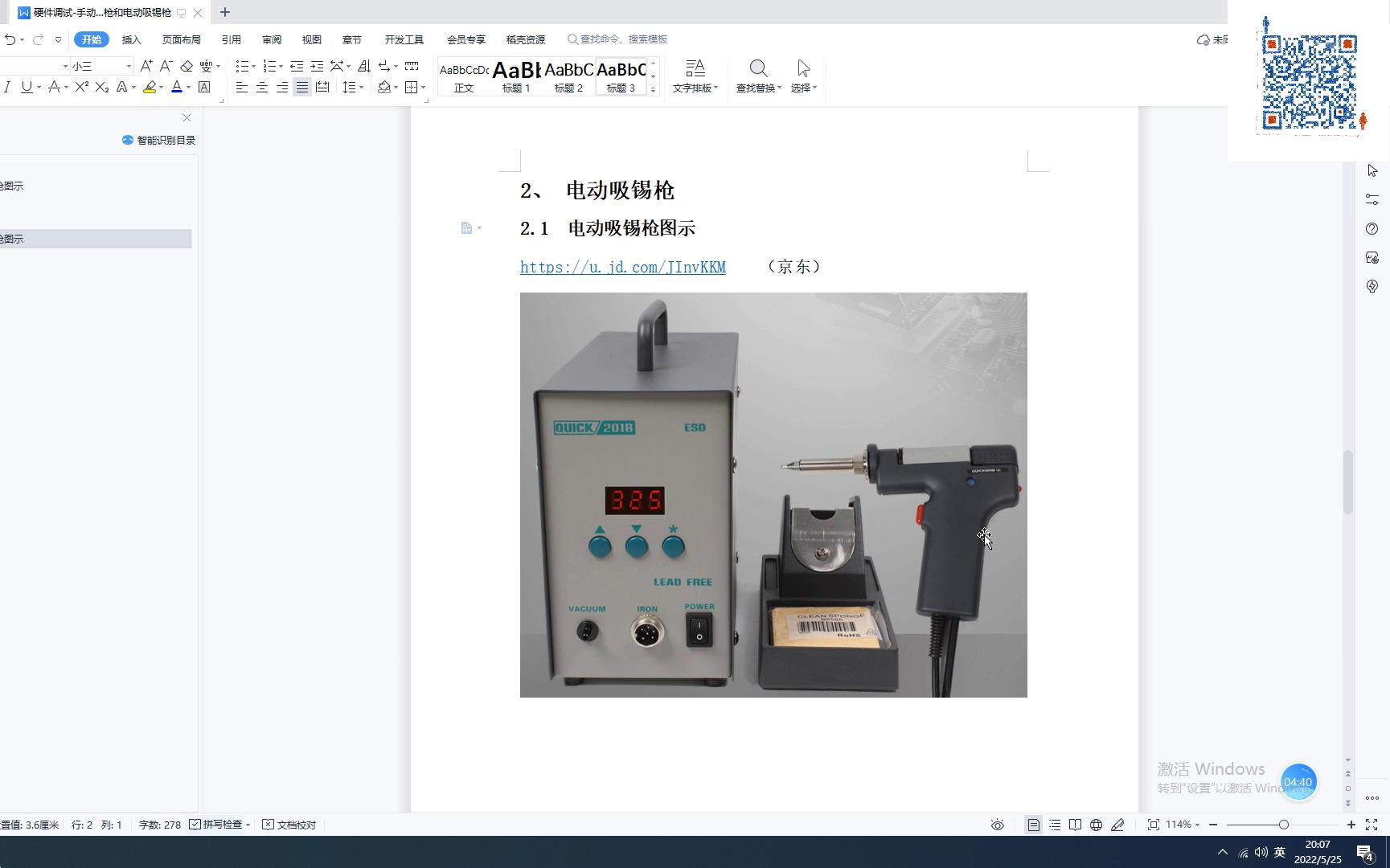Click the 选择 select tool
This screenshot has height=868, width=1390.
coord(803,77)
